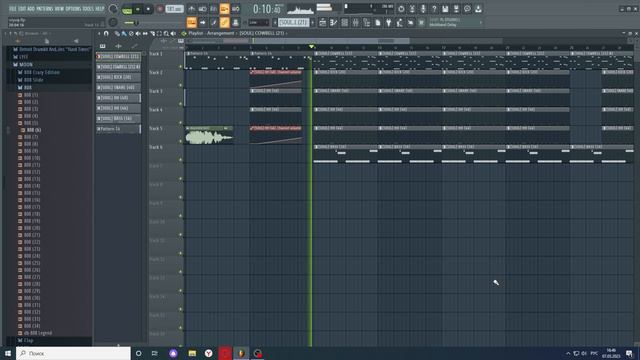The width and height of the screenshot is (640, 360).
Task: Select the playlist Select tool
Action: click(159, 33)
